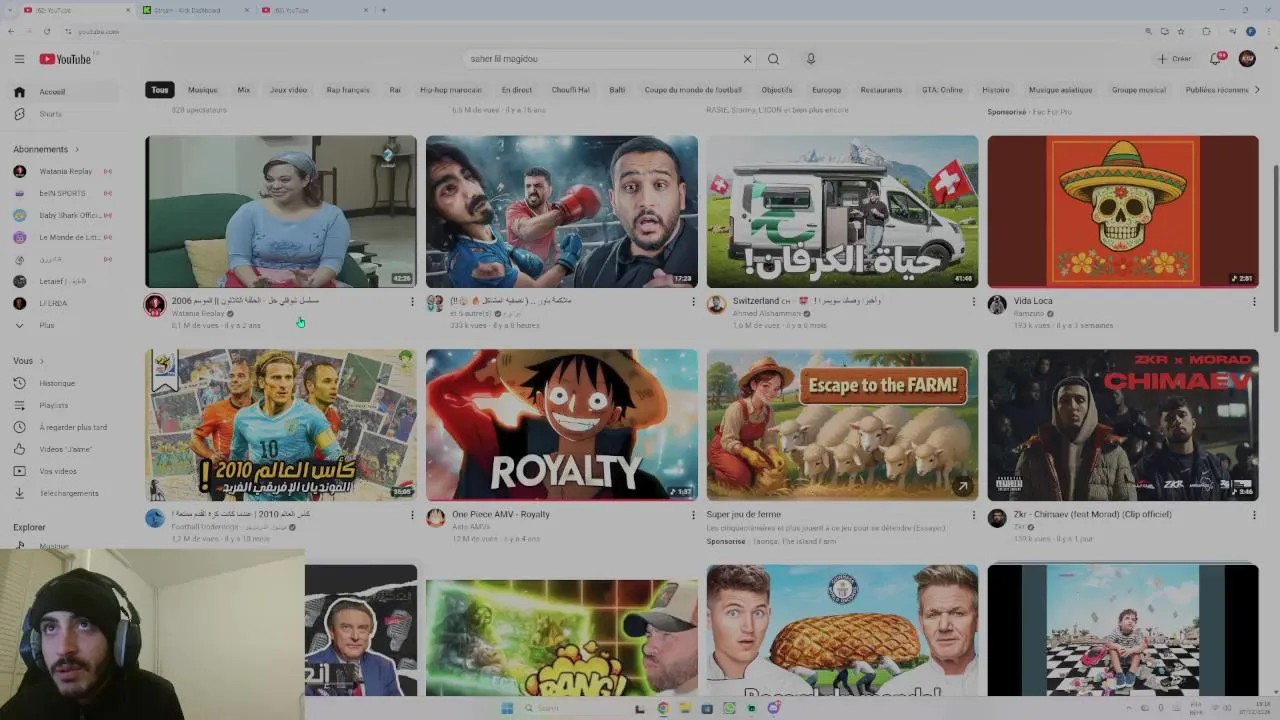Viewport: 1280px width, 720px height.
Task: Open Vidéos "J'aime" in the sidebar
Action: (65, 449)
